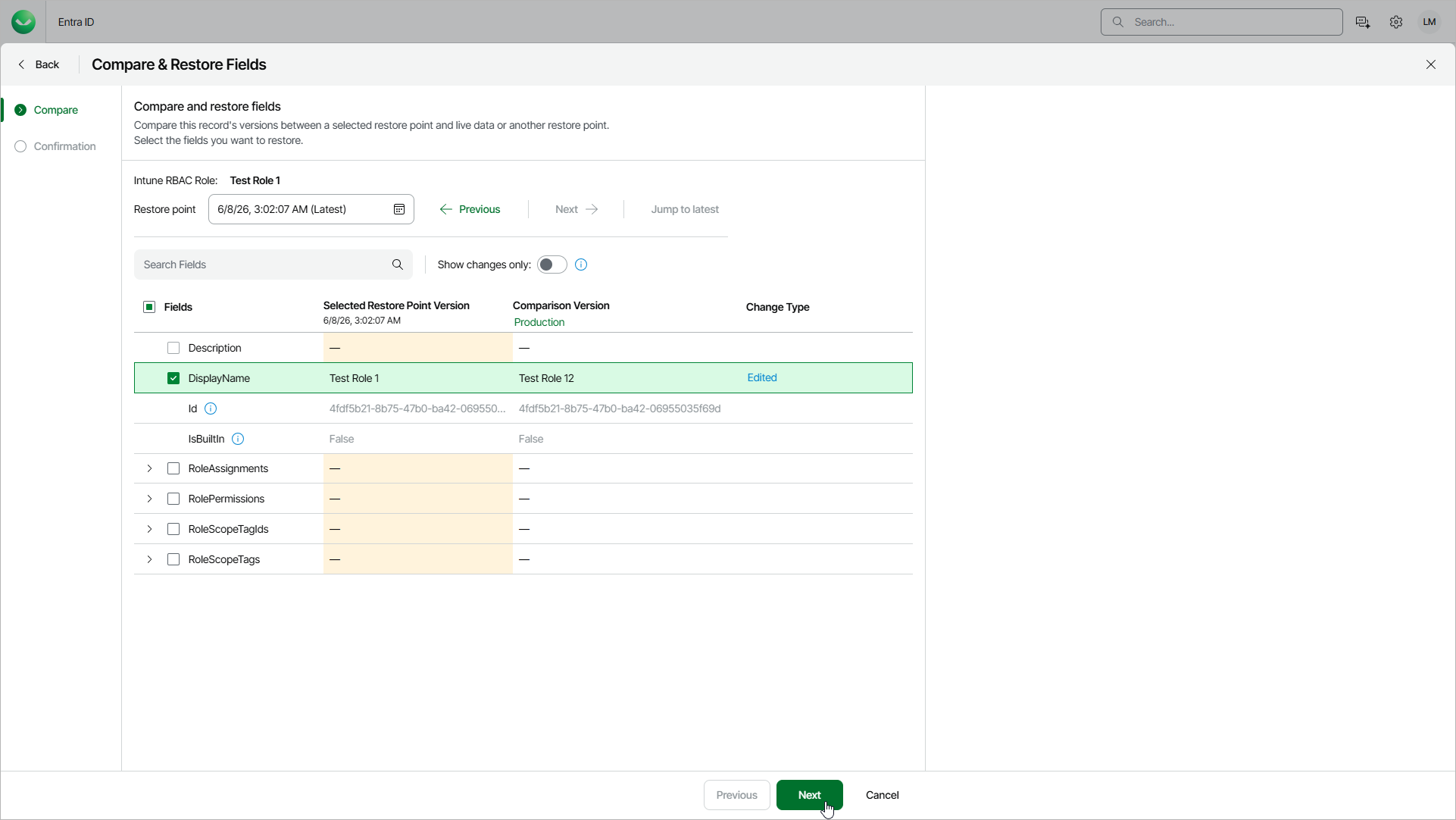Click the IsBuiltIn info icon
1456x820 pixels.
pos(238,439)
